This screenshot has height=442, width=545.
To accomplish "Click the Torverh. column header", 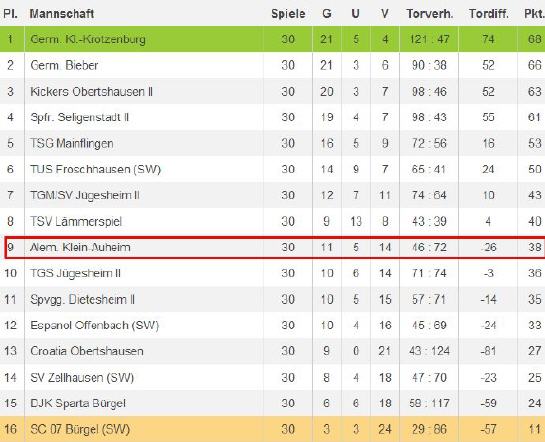I will [x=430, y=14].
